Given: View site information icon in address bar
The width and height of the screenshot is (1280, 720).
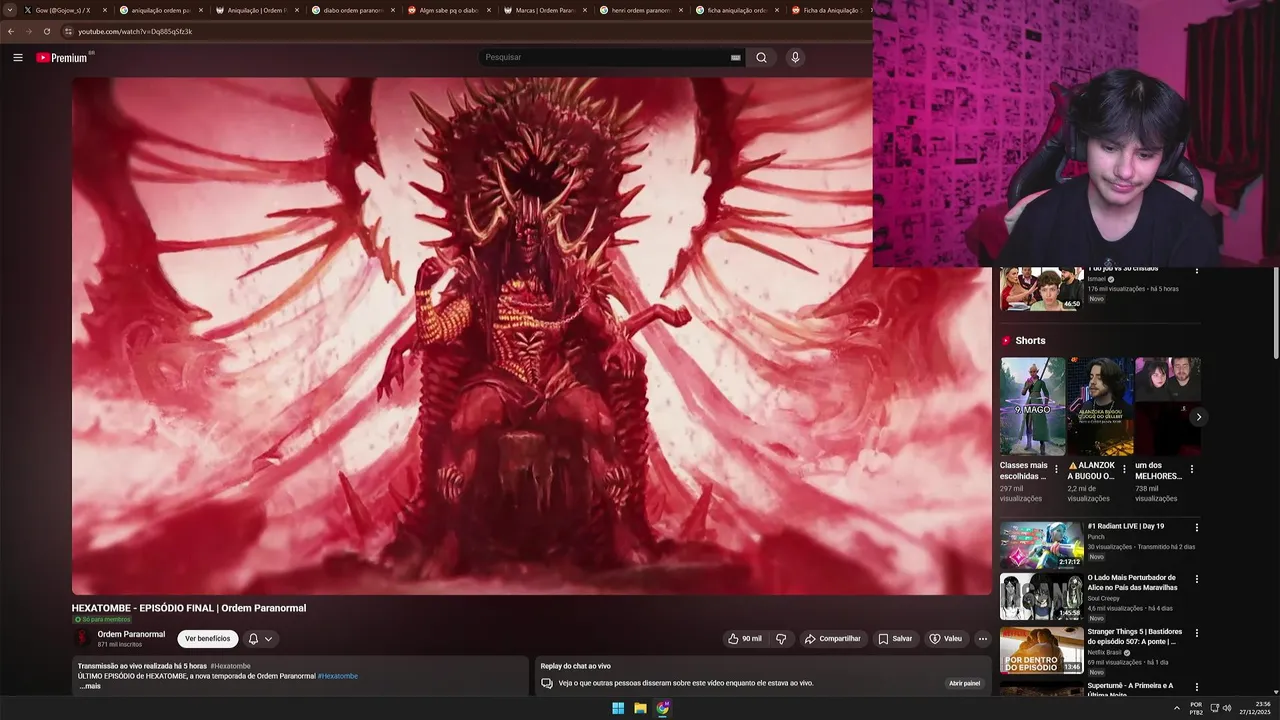Looking at the screenshot, I should pos(68,31).
